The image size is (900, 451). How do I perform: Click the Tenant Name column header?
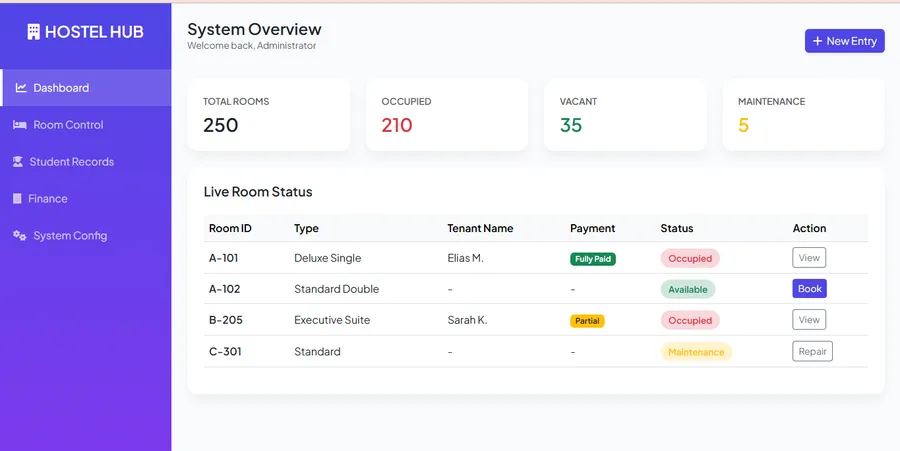(x=480, y=228)
